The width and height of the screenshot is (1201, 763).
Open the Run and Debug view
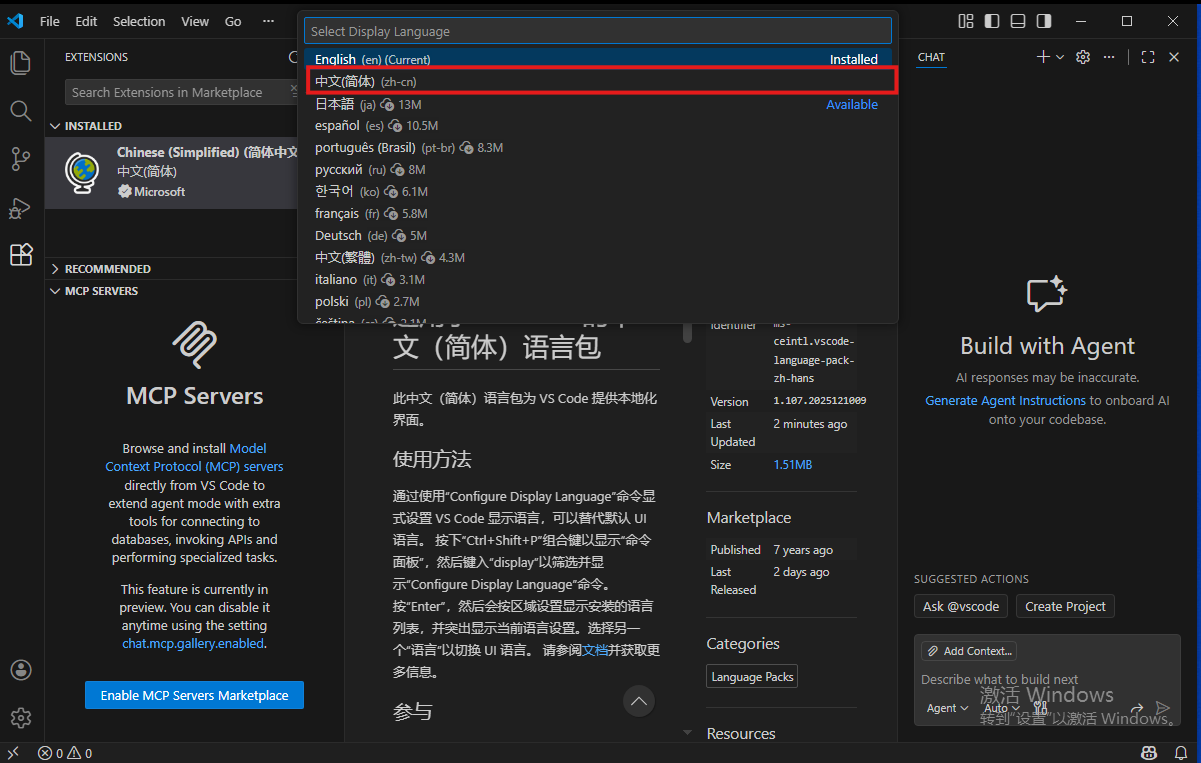21,207
